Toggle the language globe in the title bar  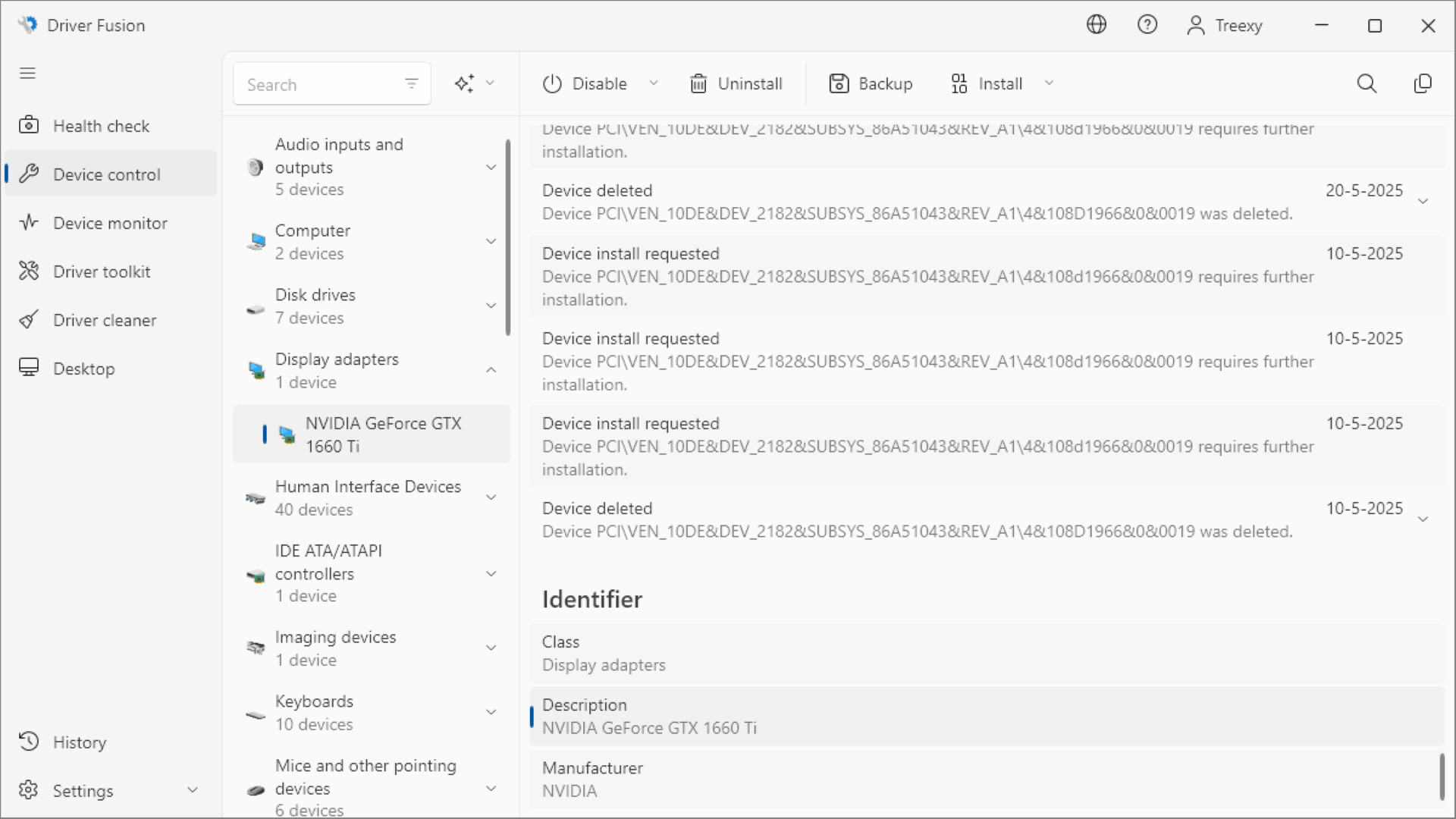tap(1097, 24)
